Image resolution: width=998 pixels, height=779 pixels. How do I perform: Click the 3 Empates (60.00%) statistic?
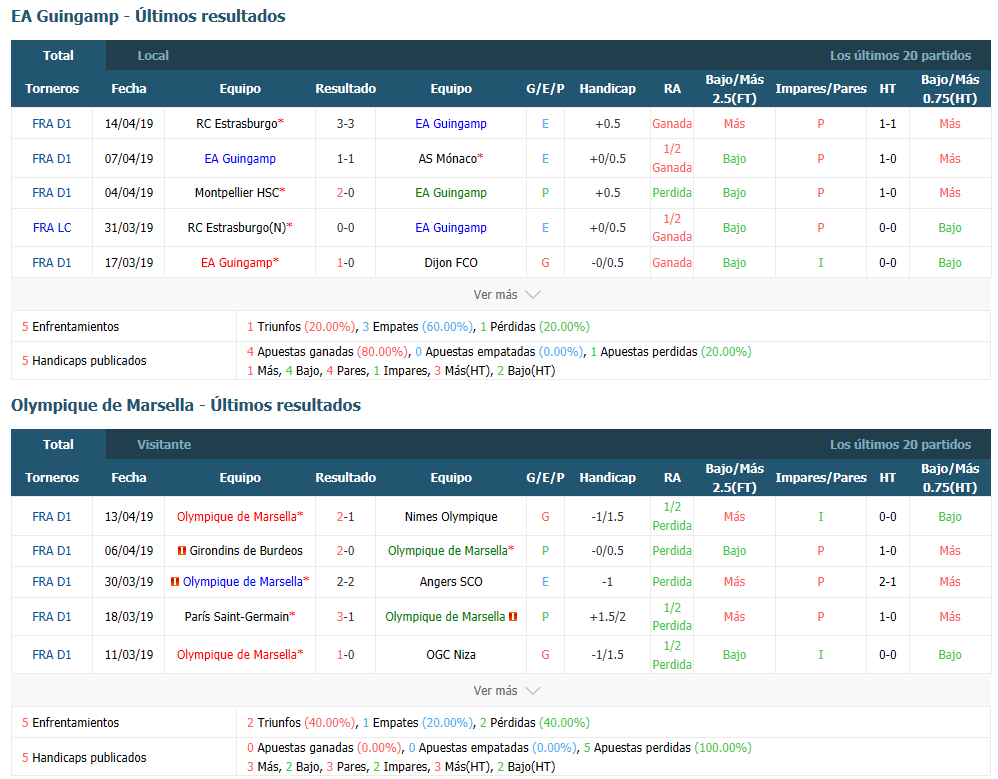coord(418,326)
